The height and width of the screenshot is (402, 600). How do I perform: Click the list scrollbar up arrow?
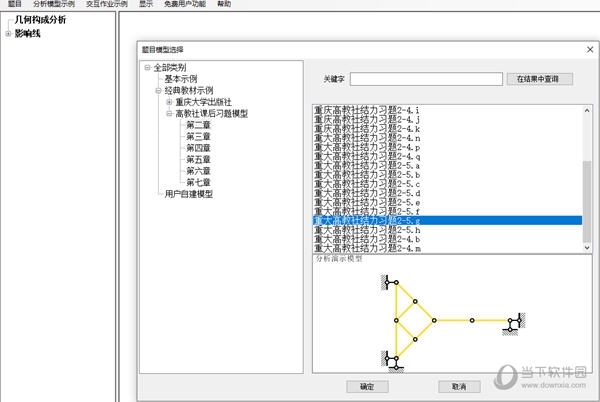587,108
